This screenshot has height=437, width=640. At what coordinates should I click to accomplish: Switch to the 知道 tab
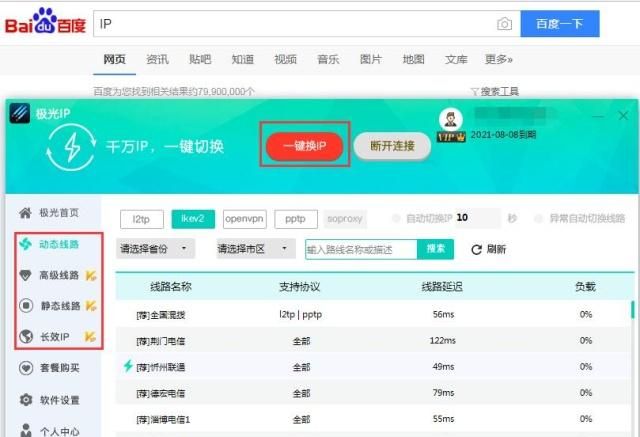243,60
